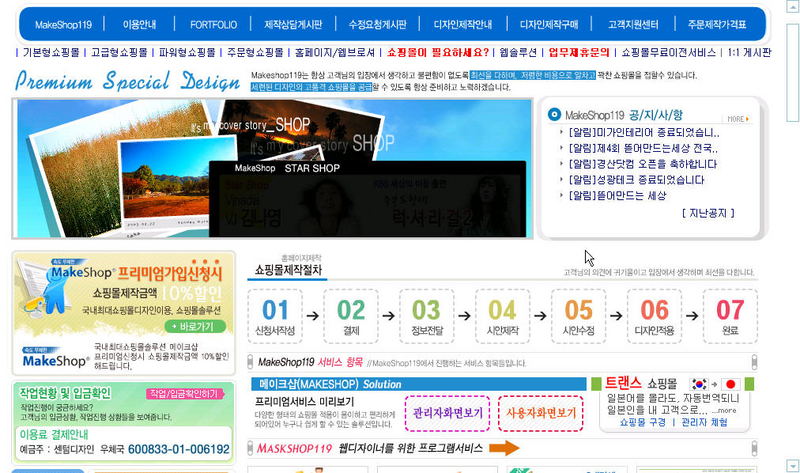800x473 pixels.
Task: Click step 06 디자인적용
Action: (x=654, y=316)
